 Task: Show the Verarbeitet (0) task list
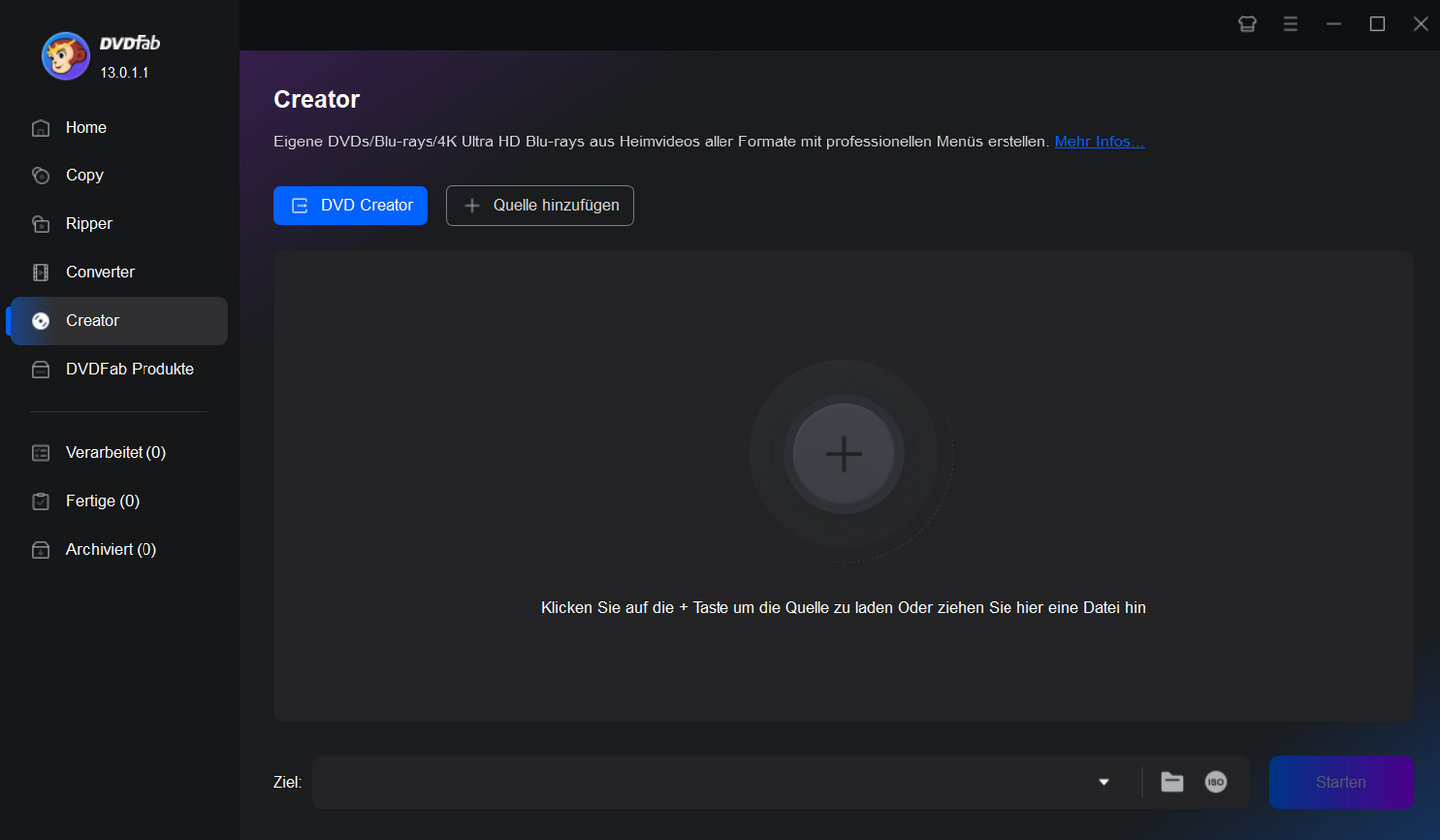tap(116, 453)
